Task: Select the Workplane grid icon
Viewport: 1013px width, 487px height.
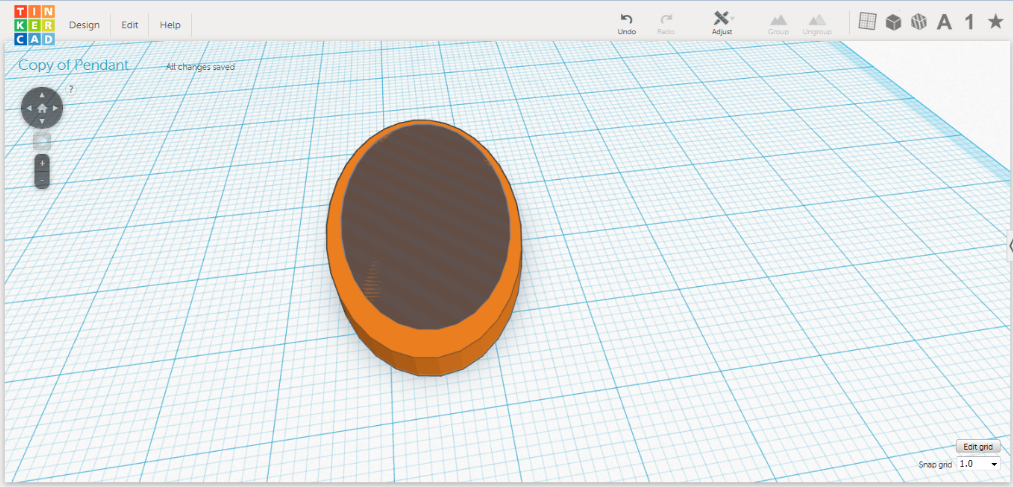Action: coord(867,22)
